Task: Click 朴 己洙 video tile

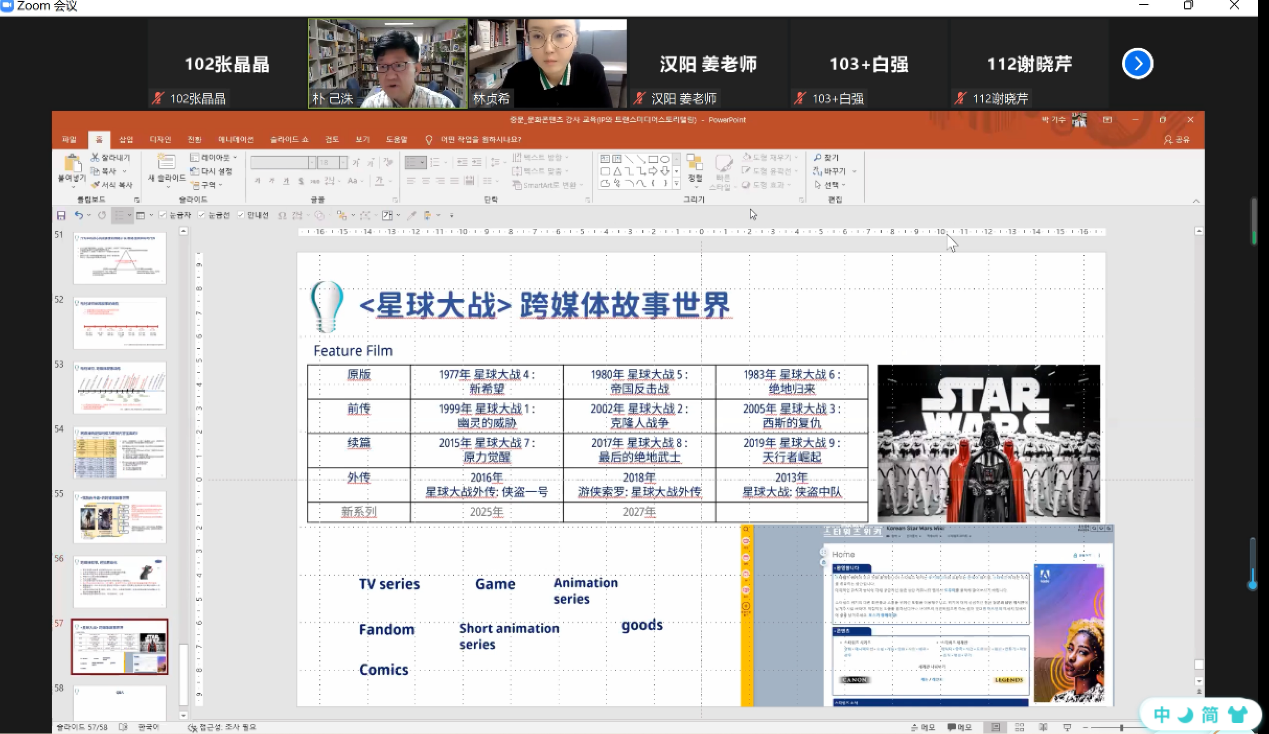Action: [388, 64]
